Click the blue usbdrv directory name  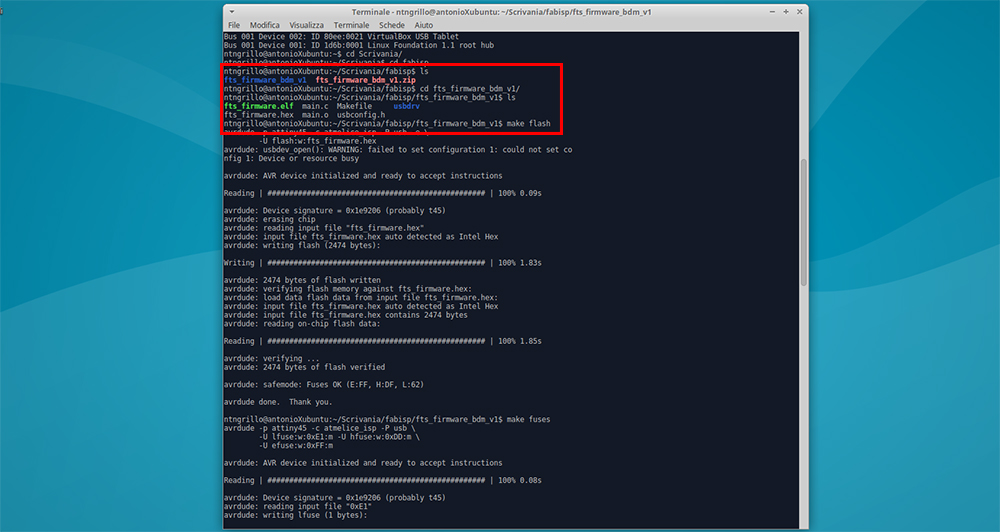(406, 107)
